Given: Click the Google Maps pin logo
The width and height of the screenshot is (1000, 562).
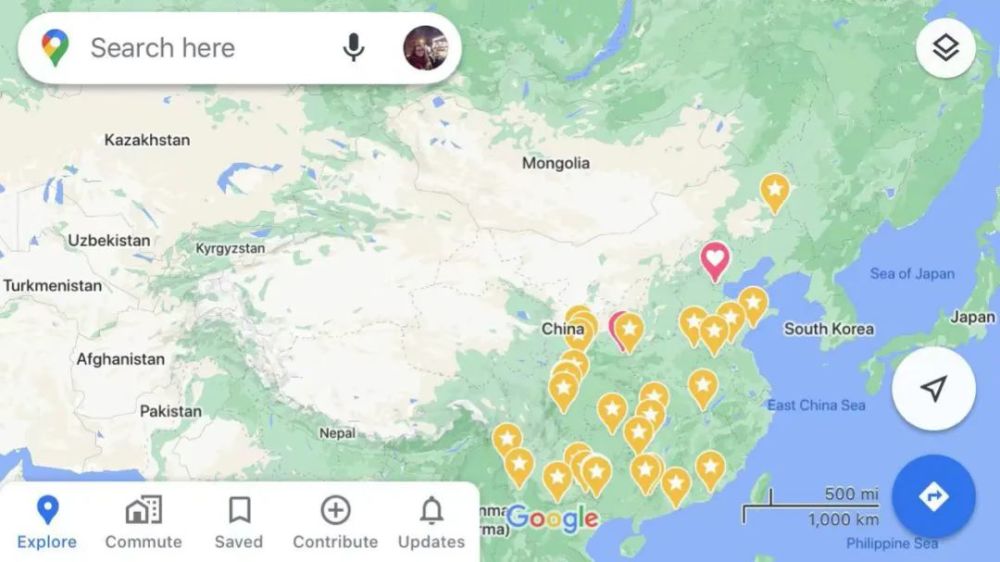Looking at the screenshot, I should pyautogui.click(x=55, y=48).
